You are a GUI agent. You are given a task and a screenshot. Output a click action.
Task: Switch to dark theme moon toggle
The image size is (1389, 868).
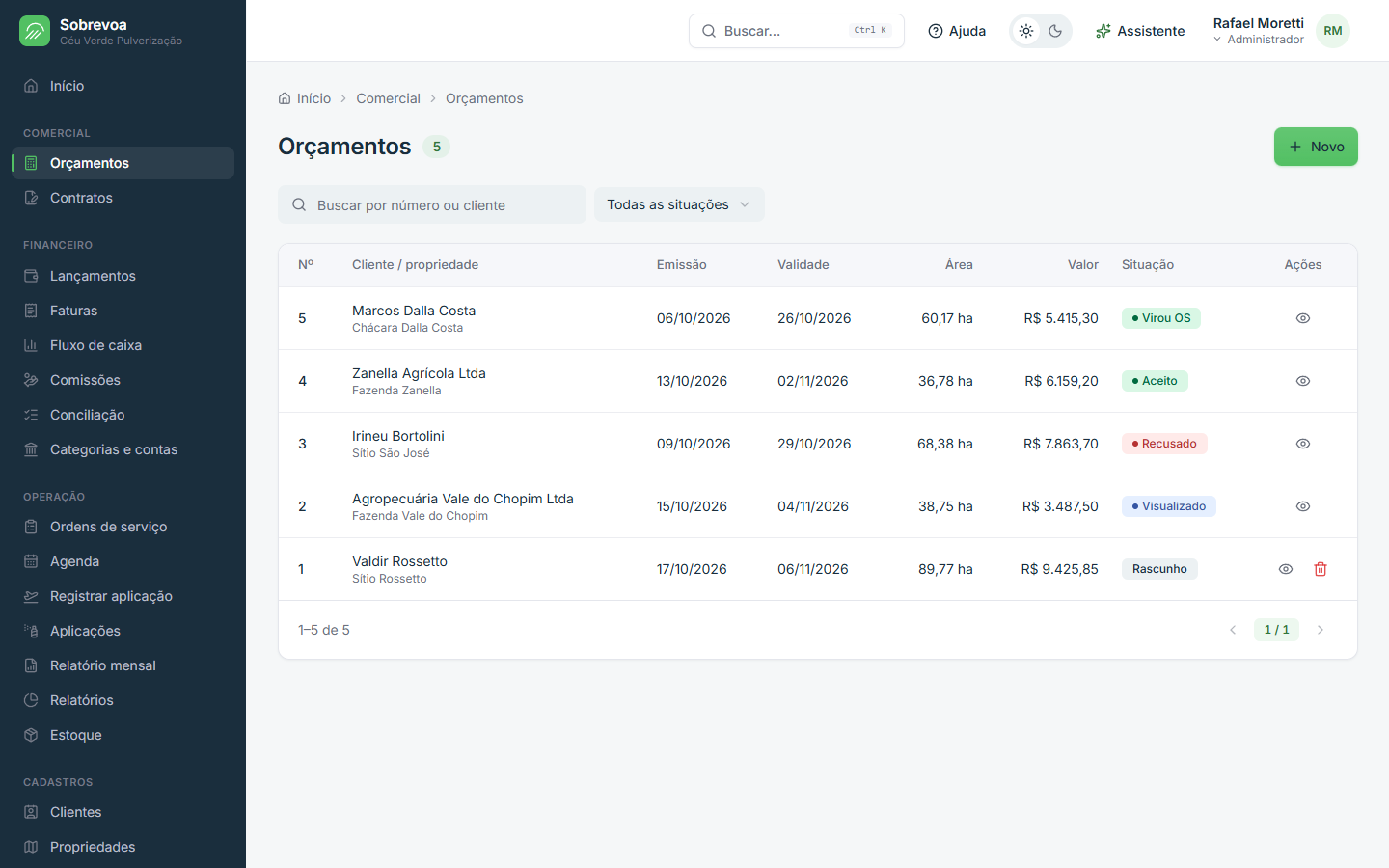click(x=1055, y=31)
